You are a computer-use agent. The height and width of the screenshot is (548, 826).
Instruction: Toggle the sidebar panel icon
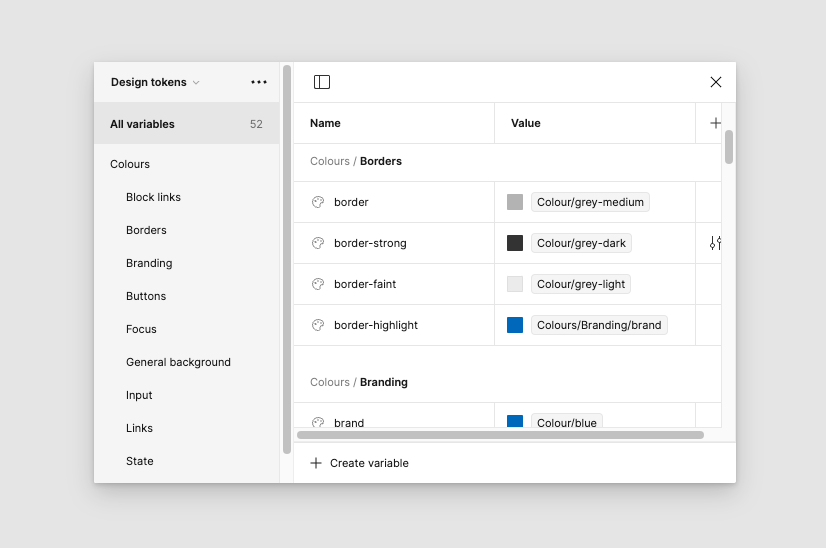pos(322,82)
